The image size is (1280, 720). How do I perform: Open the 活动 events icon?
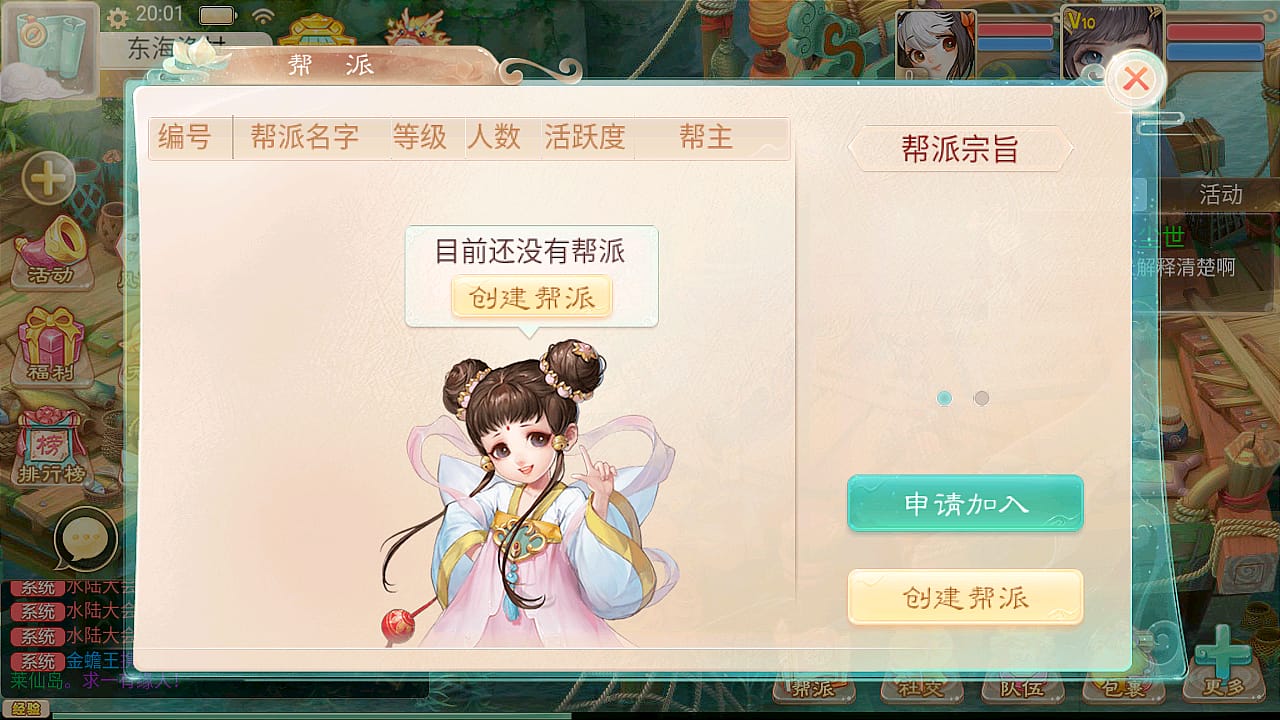tap(50, 250)
